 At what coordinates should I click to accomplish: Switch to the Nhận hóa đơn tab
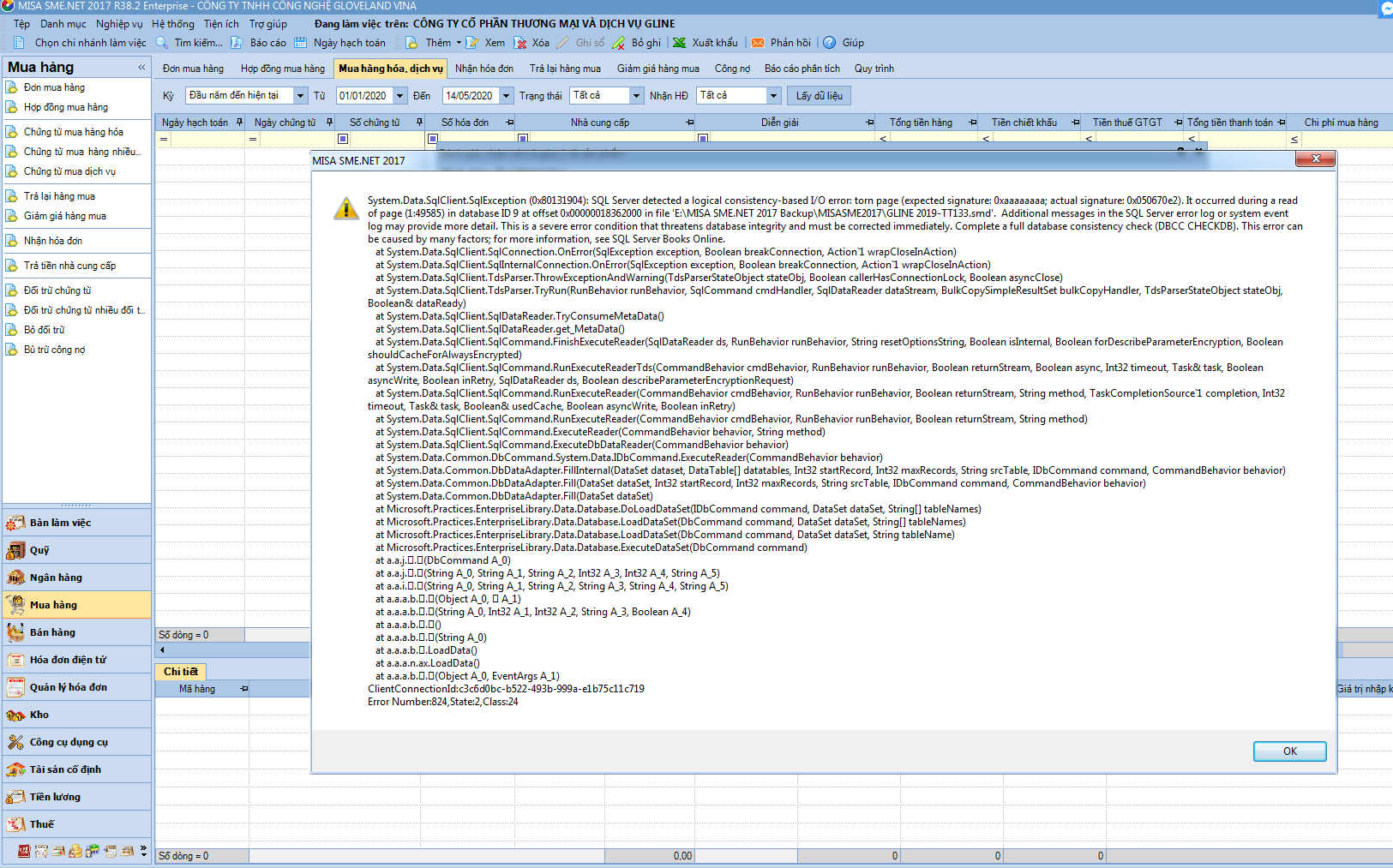point(484,69)
